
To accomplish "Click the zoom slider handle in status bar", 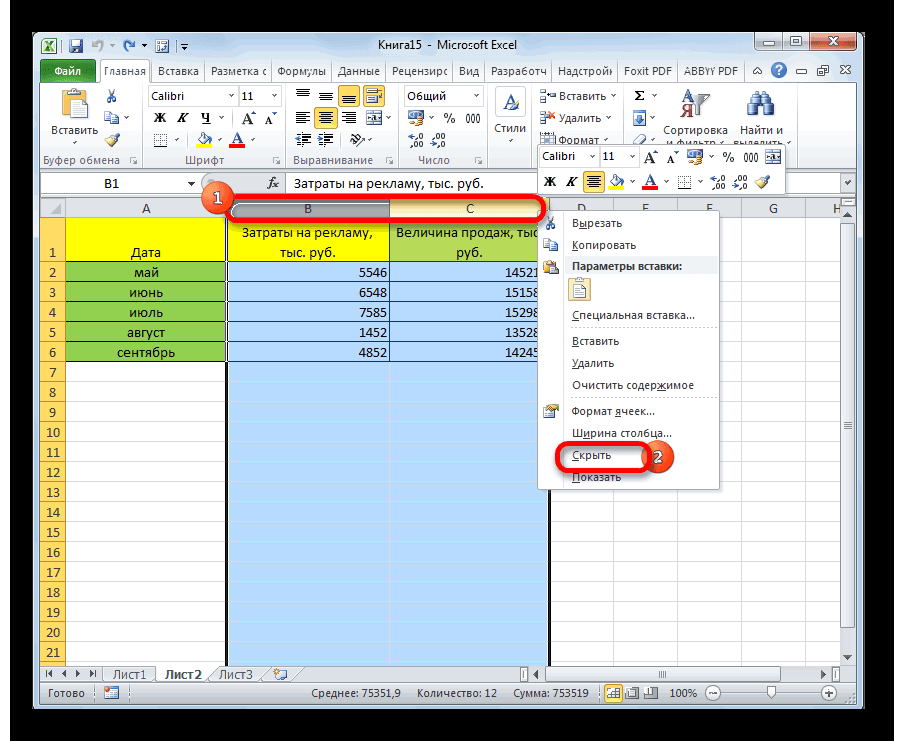I will tap(768, 693).
